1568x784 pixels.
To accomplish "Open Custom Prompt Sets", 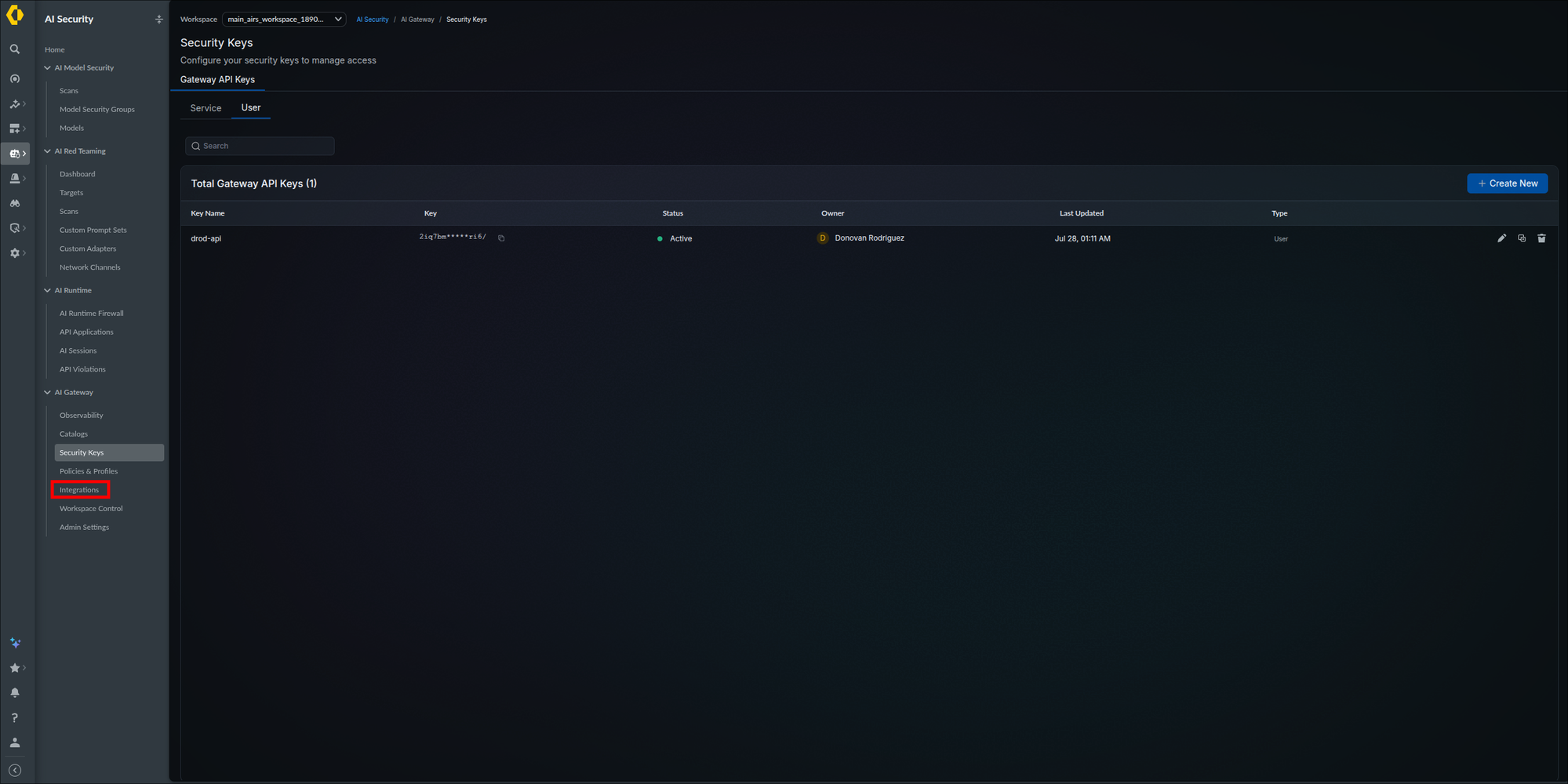I will (93, 230).
